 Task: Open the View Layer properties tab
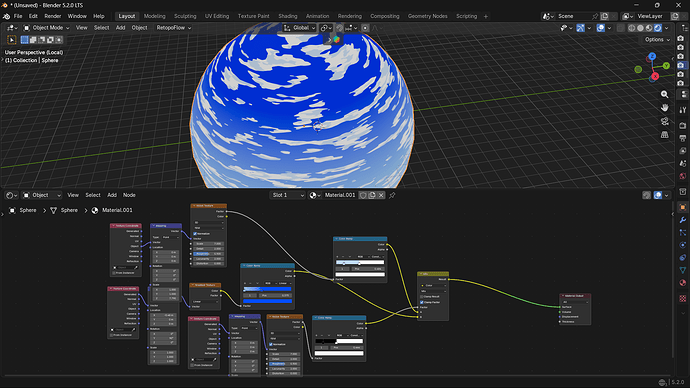(683, 151)
